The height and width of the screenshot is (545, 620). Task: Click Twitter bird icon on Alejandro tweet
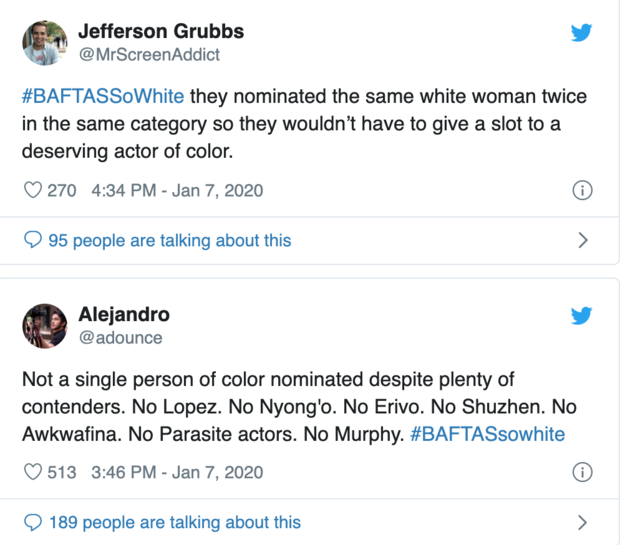pyautogui.click(x=581, y=316)
